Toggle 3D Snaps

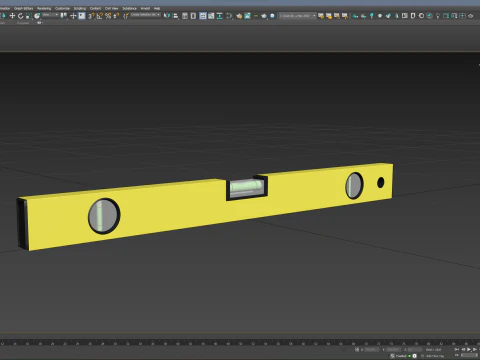pos(91,16)
